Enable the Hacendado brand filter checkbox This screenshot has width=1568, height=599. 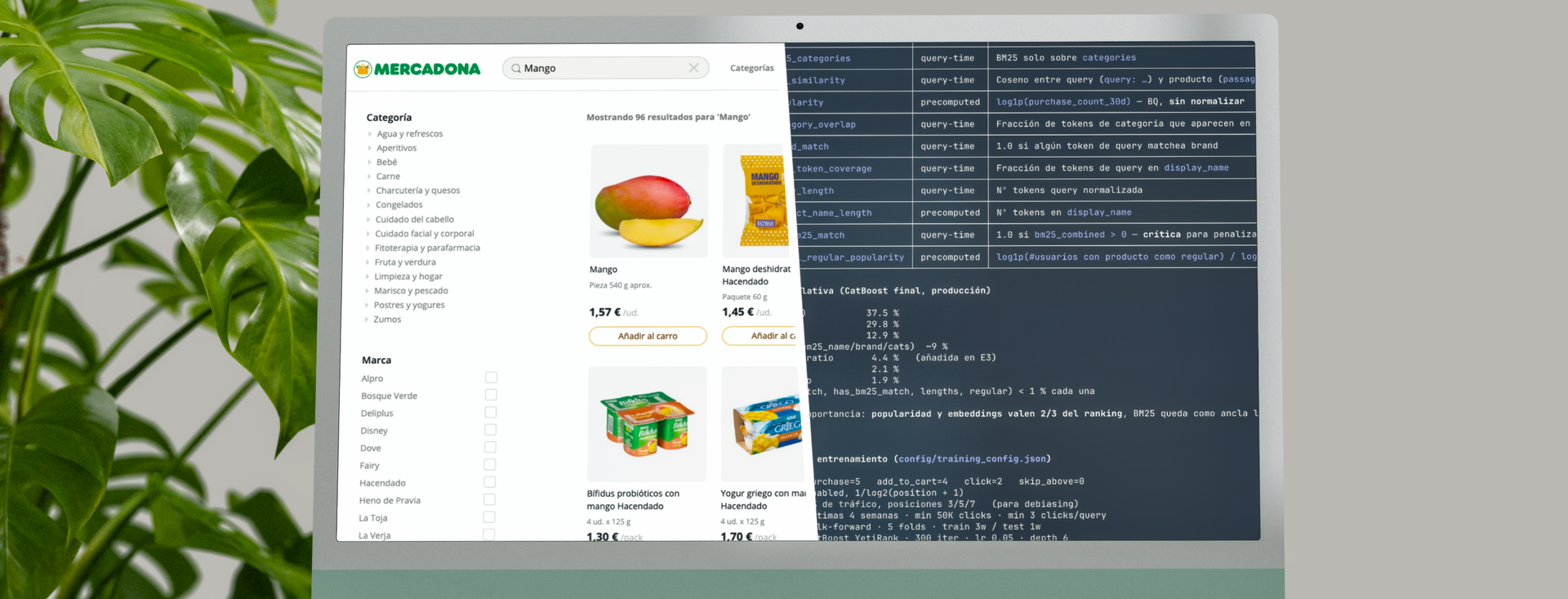pyautogui.click(x=489, y=482)
